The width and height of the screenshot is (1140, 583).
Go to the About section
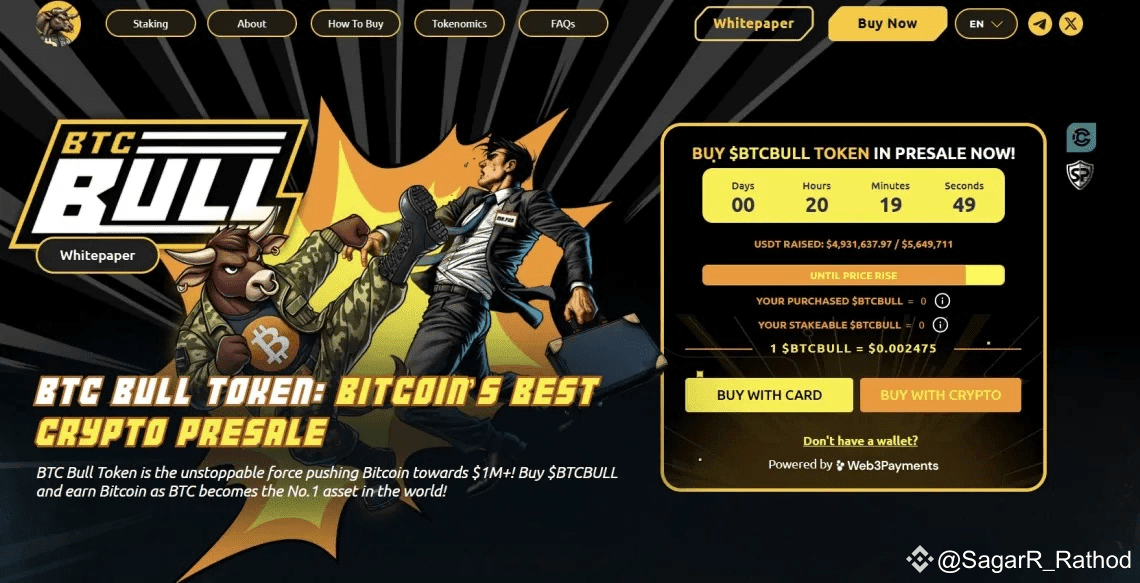(252, 24)
